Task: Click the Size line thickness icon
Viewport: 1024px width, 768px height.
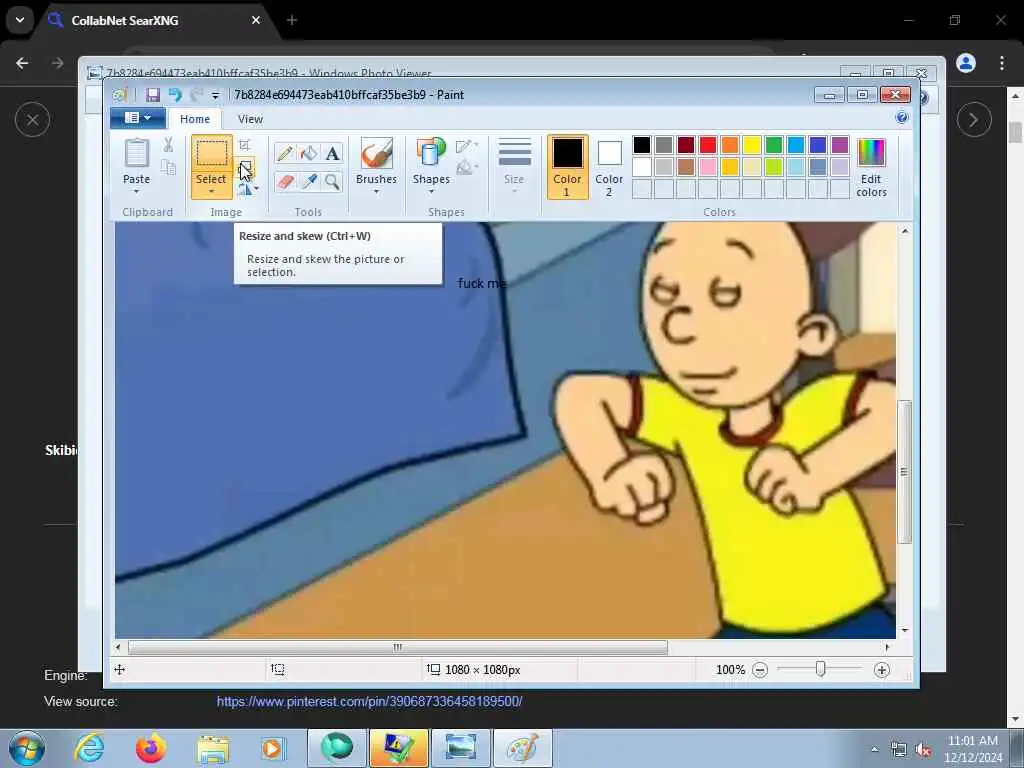Action: (514, 153)
